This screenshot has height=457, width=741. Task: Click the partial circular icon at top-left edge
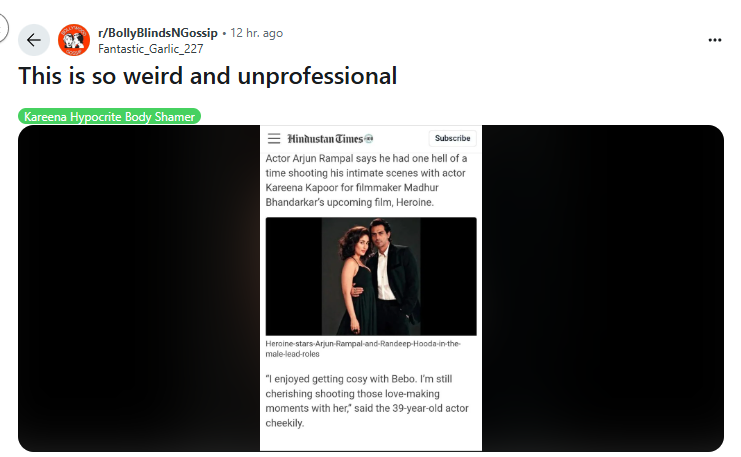[x=3, y=28]
